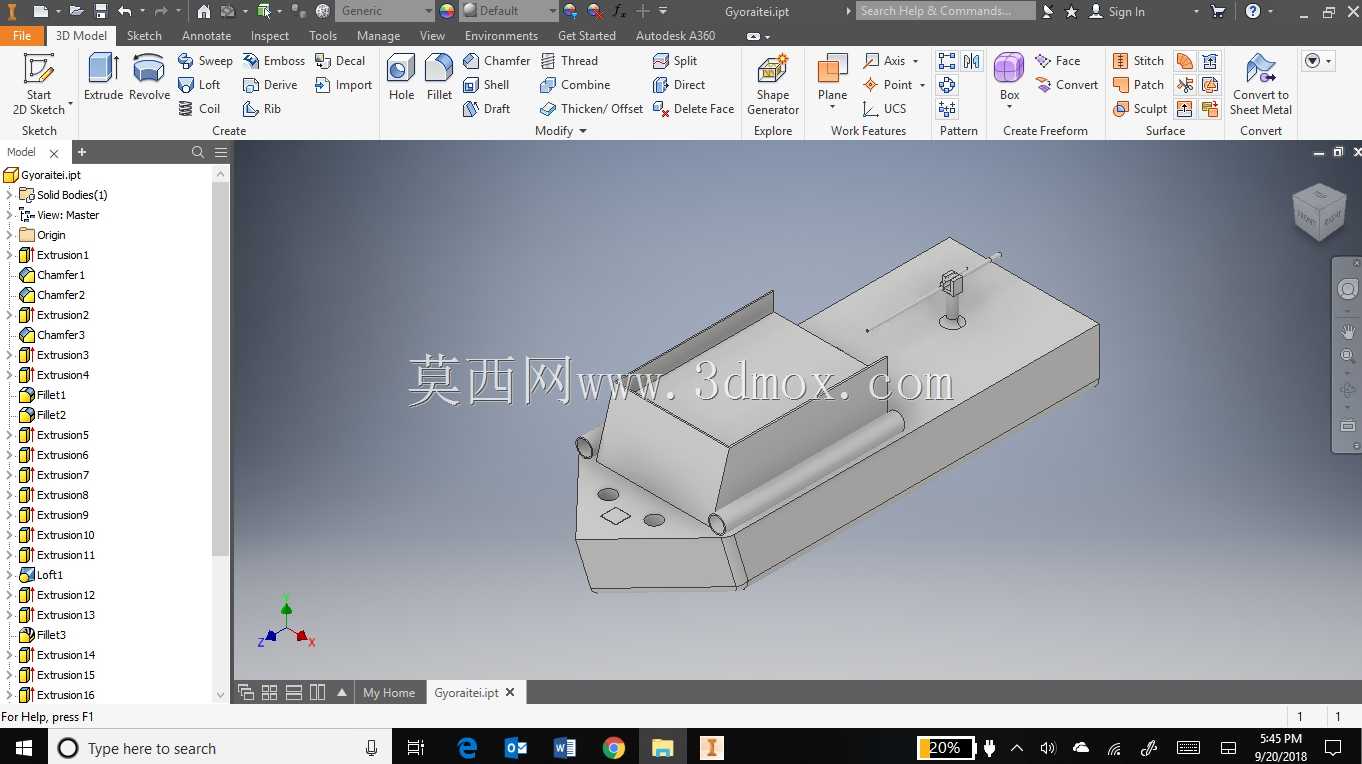This screenshot has width=1362, height=764.
Task: Click the Search Help & Commands field
Action: coord(945,11)
